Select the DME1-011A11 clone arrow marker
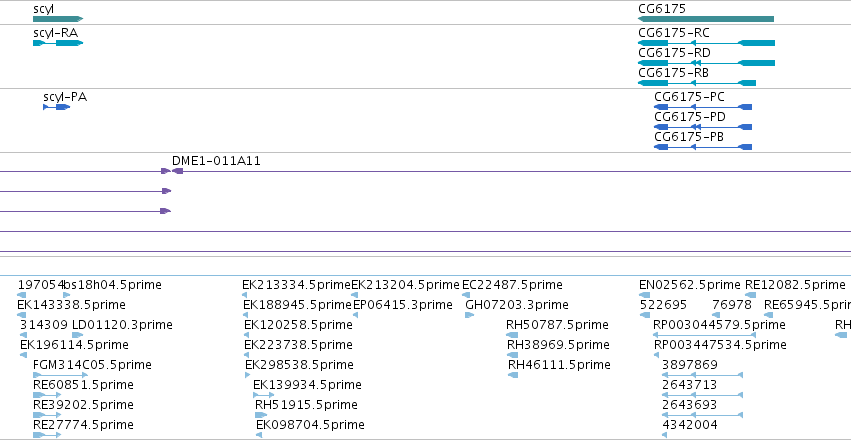The image size is (851, 440). 177,171
